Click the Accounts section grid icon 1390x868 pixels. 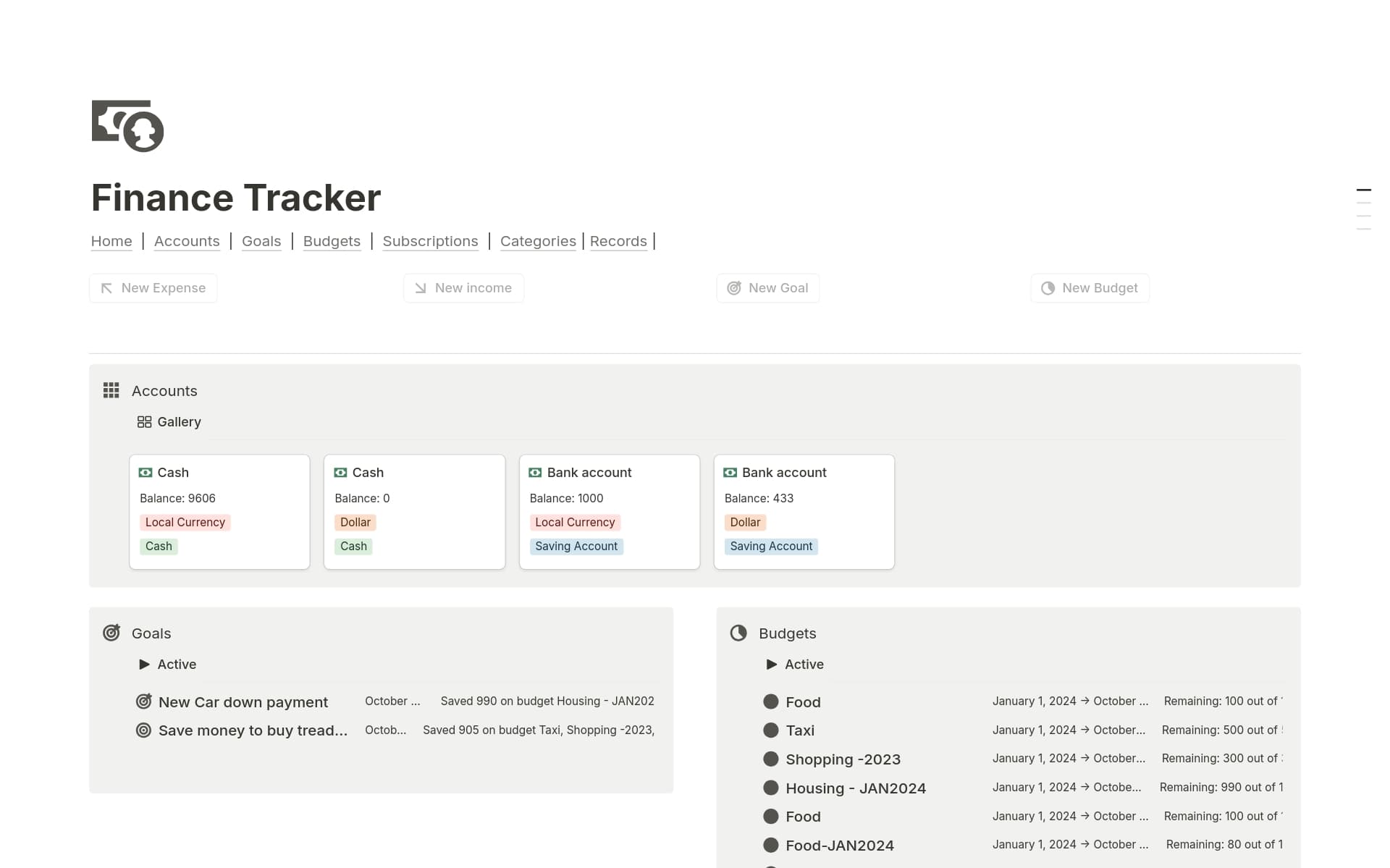[111, 391]
